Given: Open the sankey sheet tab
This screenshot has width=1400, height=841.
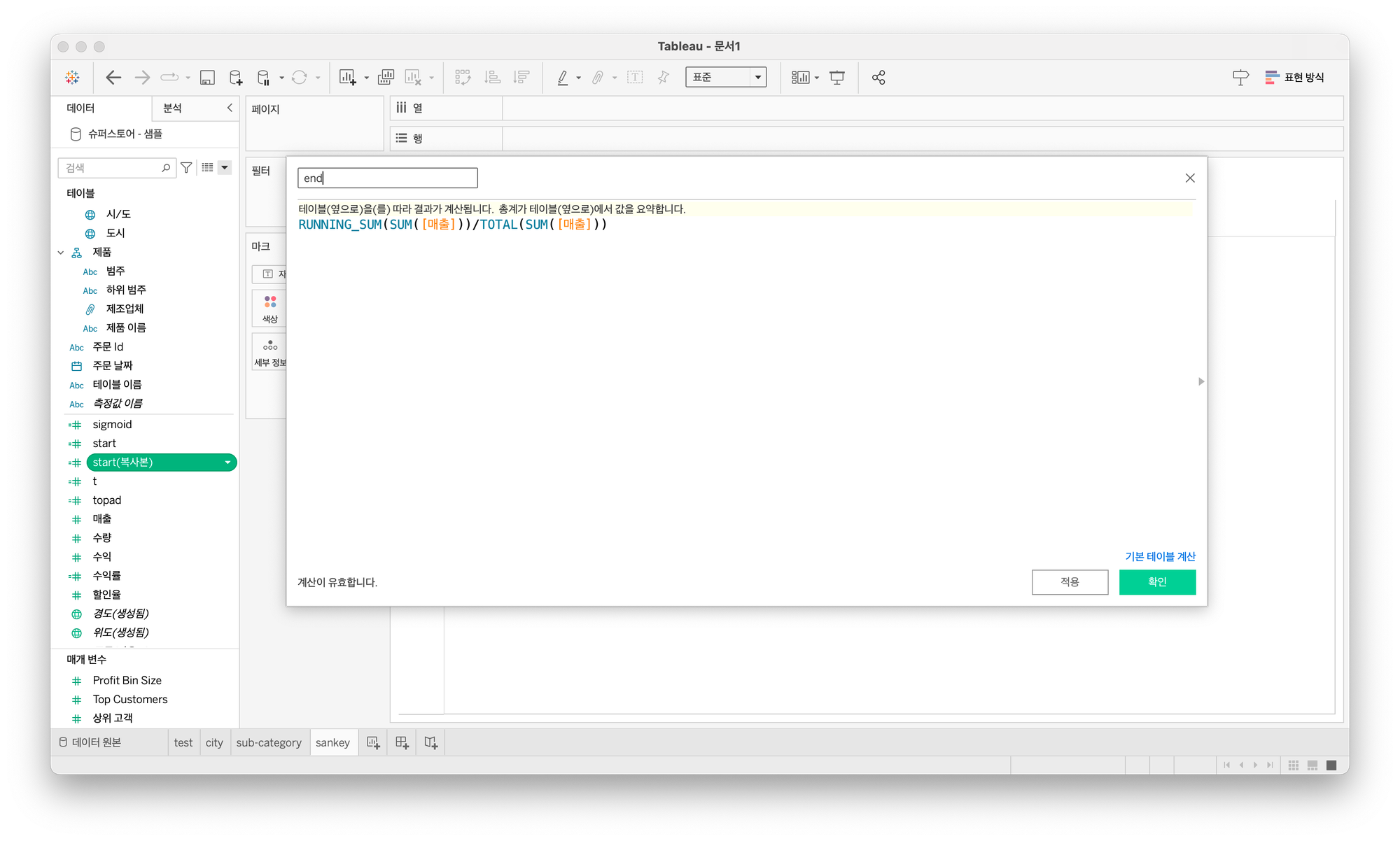Looking at the screenshot, I should point(332,743).
